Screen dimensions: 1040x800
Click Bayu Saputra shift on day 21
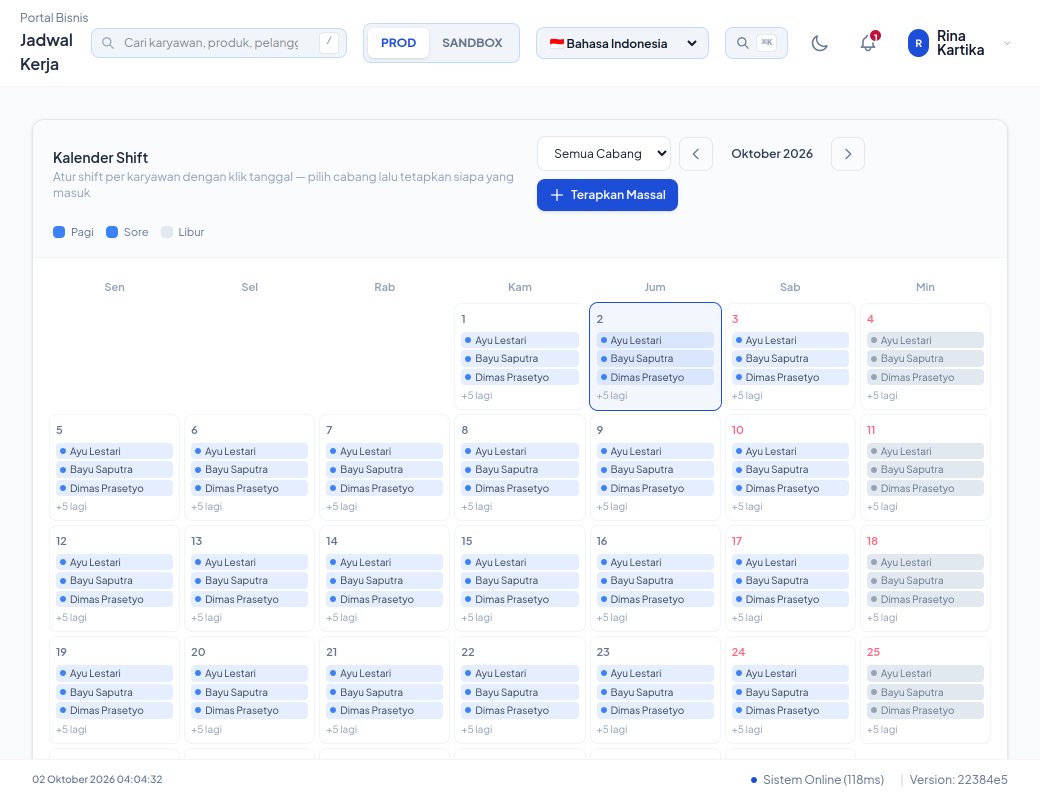click(x=384, y=692)
